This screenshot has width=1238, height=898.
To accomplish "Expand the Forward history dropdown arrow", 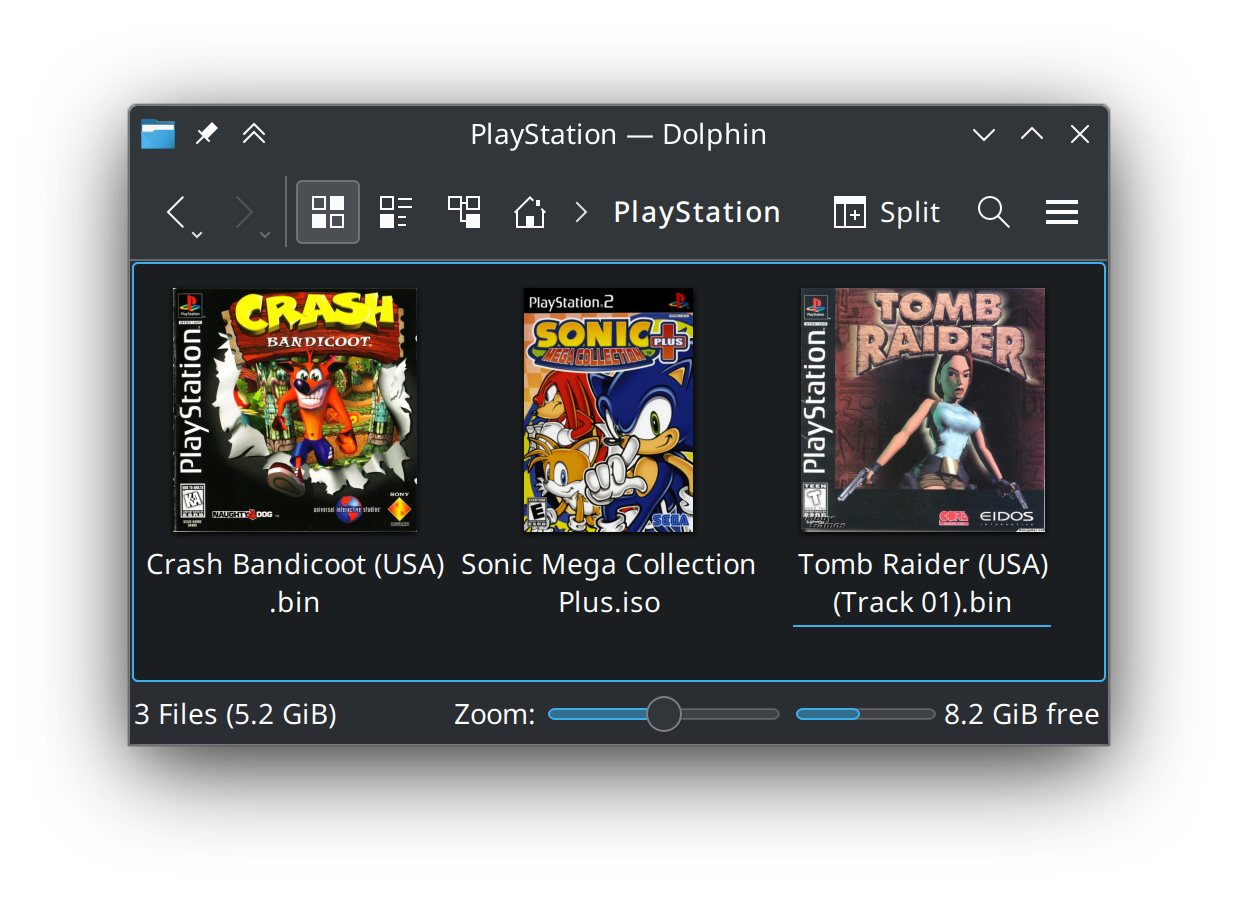I will point(265,234).
